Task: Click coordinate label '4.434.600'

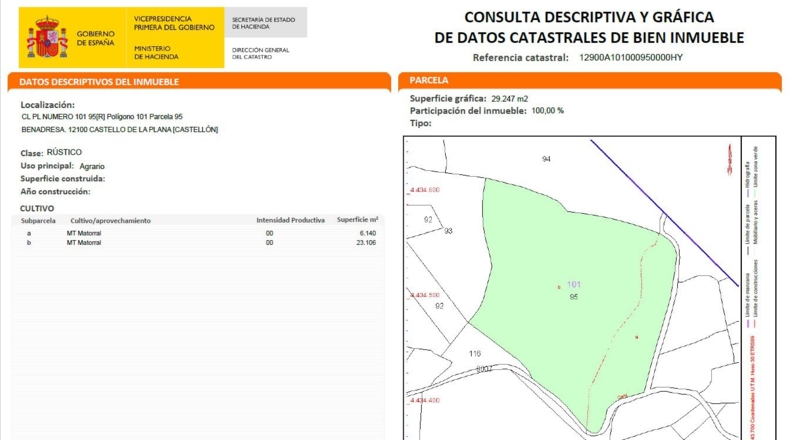Action: click(425, 190)
